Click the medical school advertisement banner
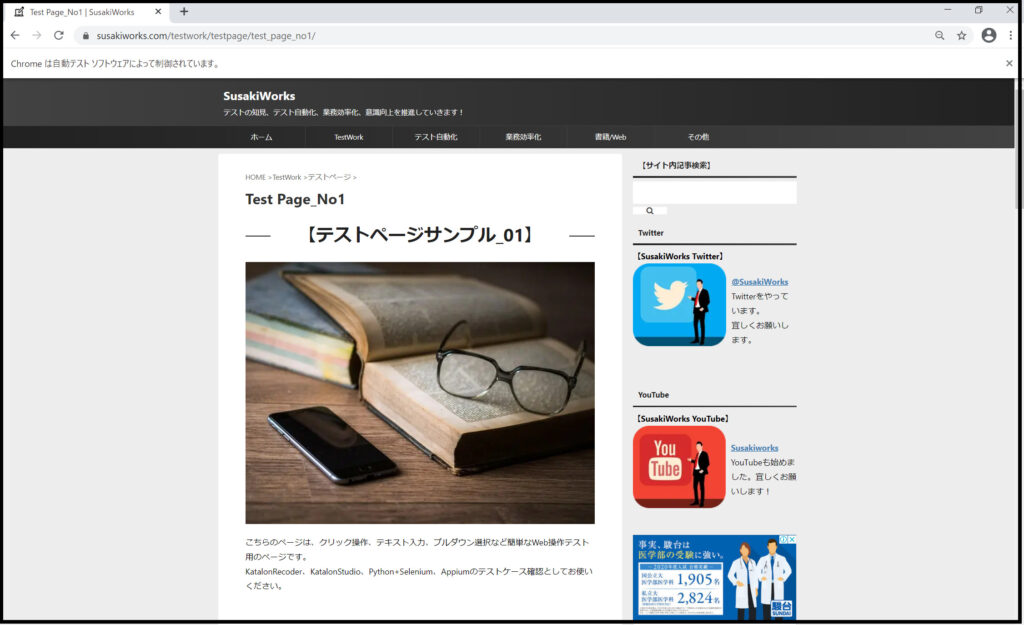 coord(714,577)
